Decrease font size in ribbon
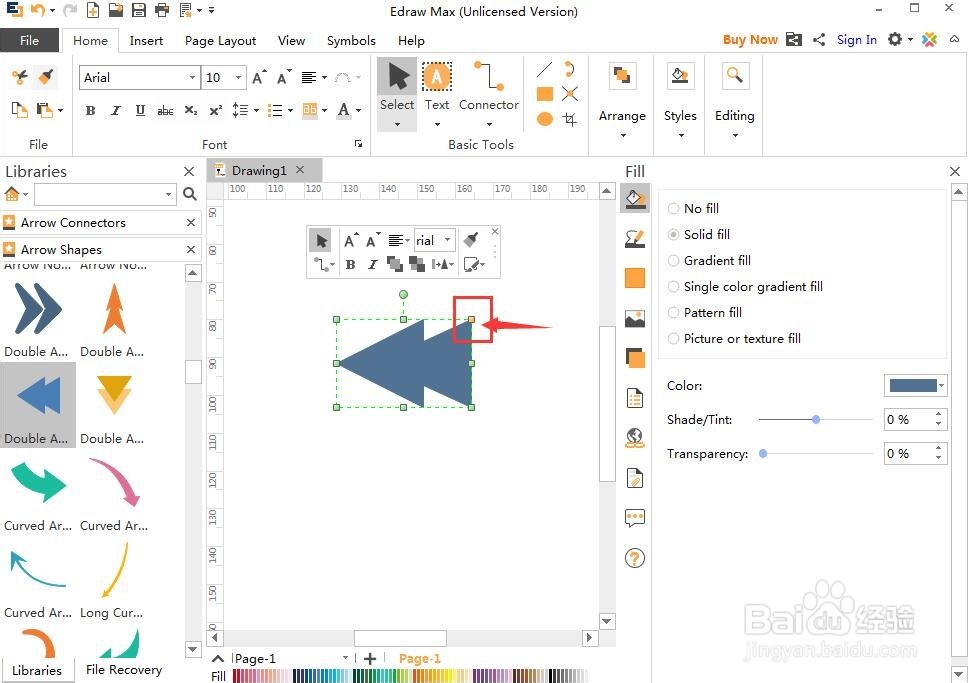Image resolution: width=970 pixels, height=683 pixels. [284, 77]
